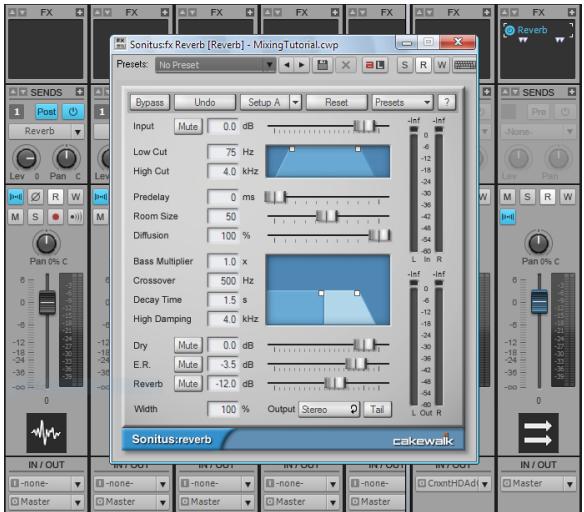Arm record on the first channel strip

tap(55, 216)
